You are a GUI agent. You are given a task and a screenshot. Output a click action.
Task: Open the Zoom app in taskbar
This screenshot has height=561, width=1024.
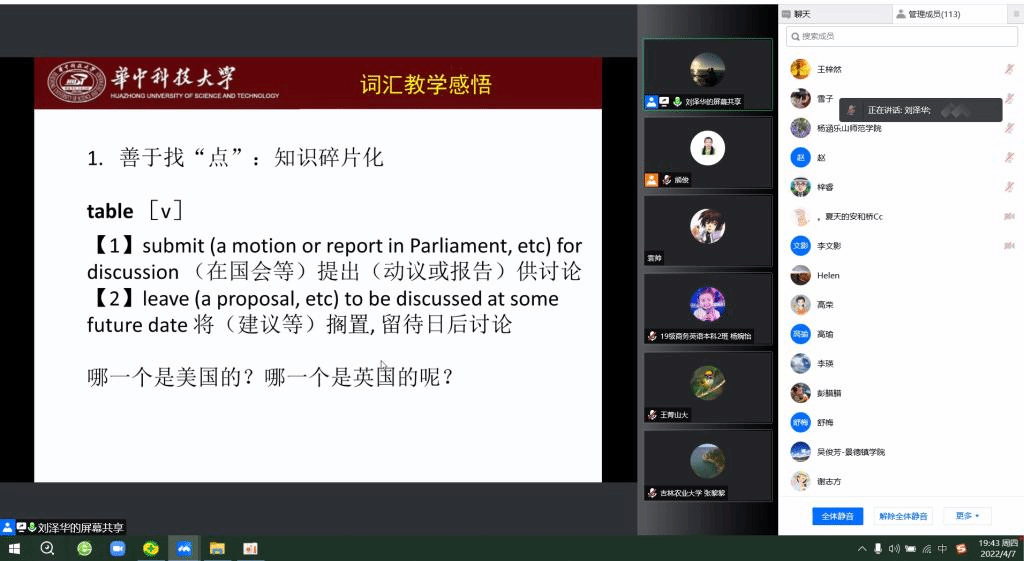tap(116, 549)
